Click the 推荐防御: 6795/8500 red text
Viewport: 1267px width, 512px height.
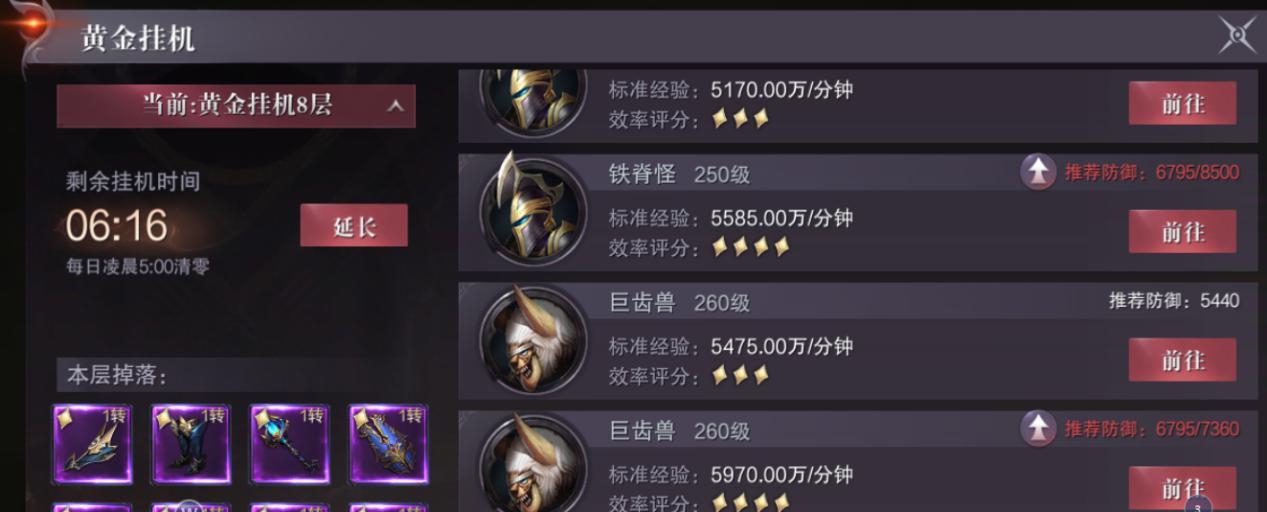[1151, 173]
